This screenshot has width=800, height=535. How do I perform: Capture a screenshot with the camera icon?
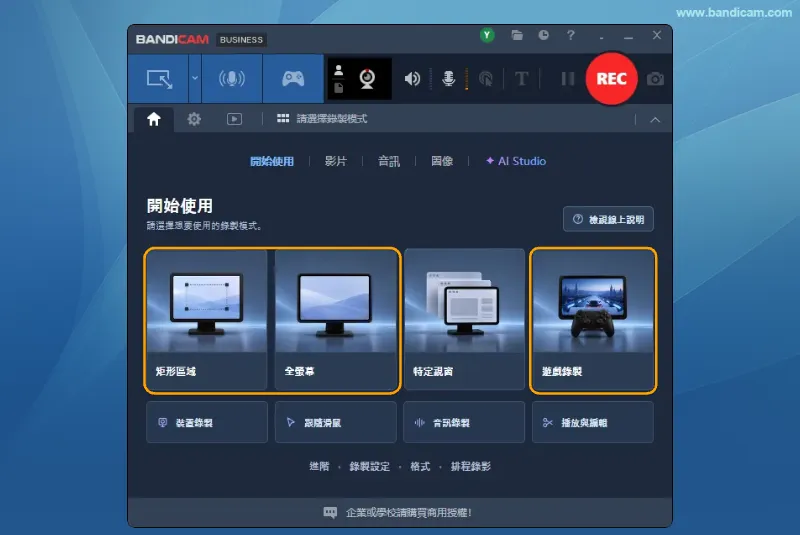[x=655, y=79]
